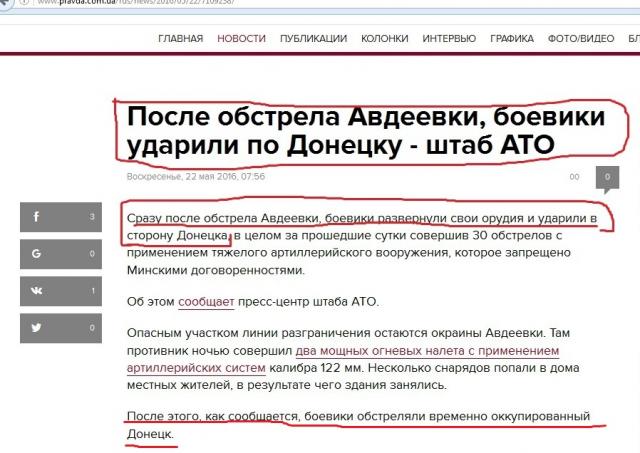Click the browser address bar URL
640x453 pixels.
(136, 2)
